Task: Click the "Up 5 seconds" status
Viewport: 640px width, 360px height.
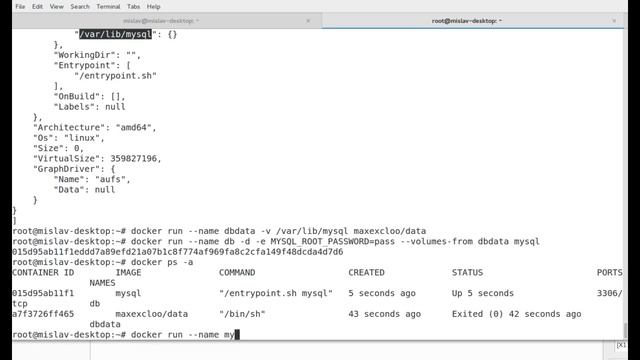Action: 483,293
